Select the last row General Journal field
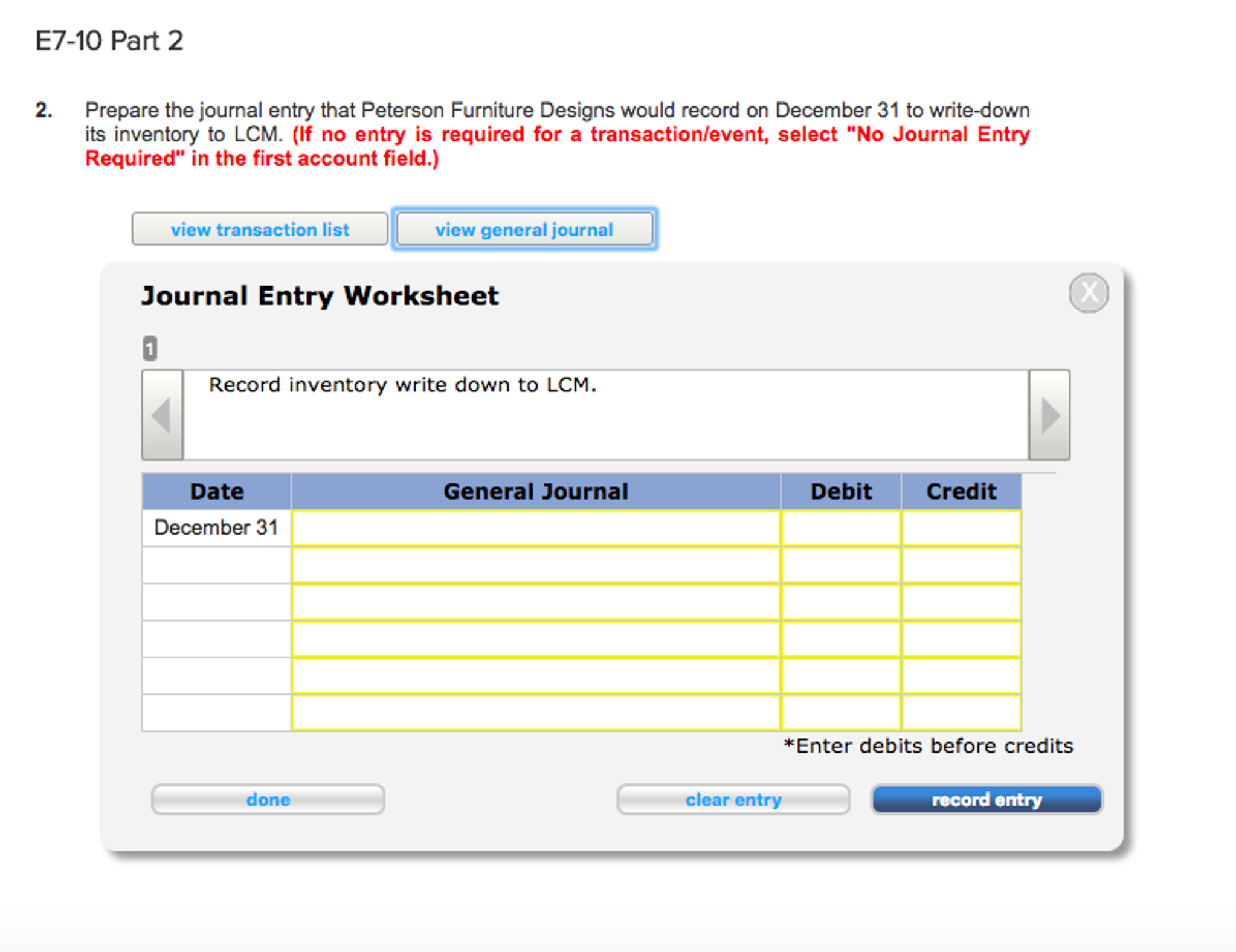This screenshot has height=952, width=1236. click(535, 713)
